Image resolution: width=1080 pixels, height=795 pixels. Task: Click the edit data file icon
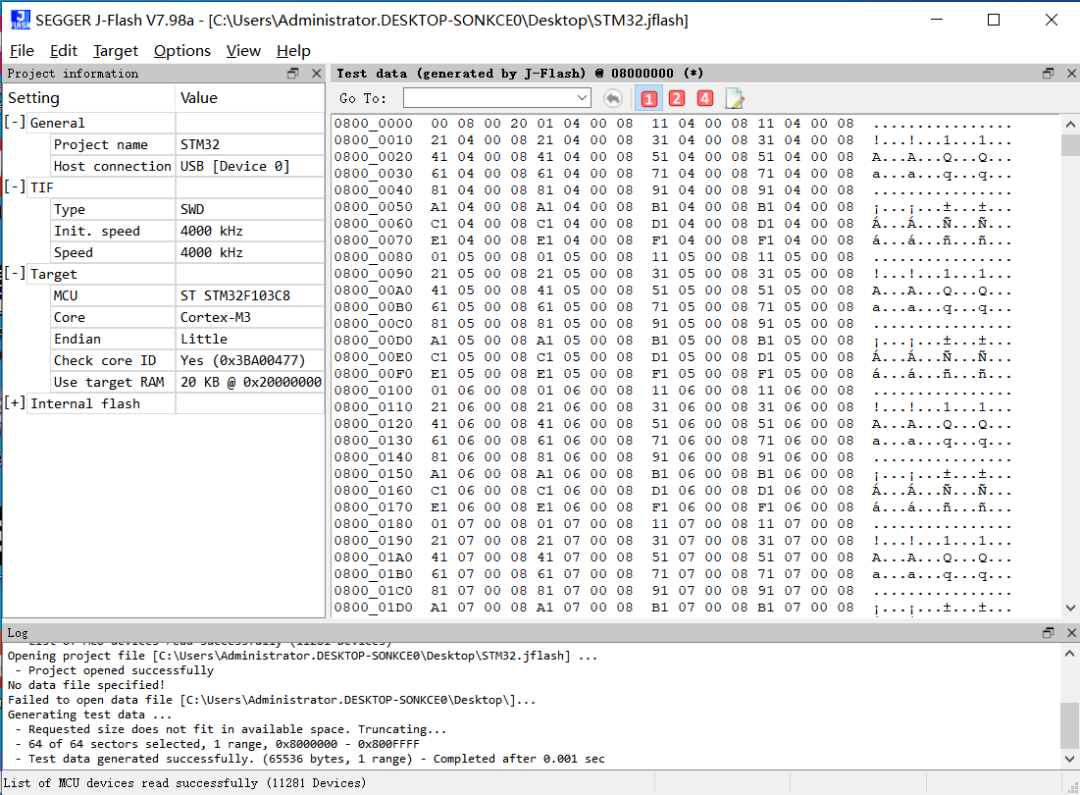tap(734, 99)
